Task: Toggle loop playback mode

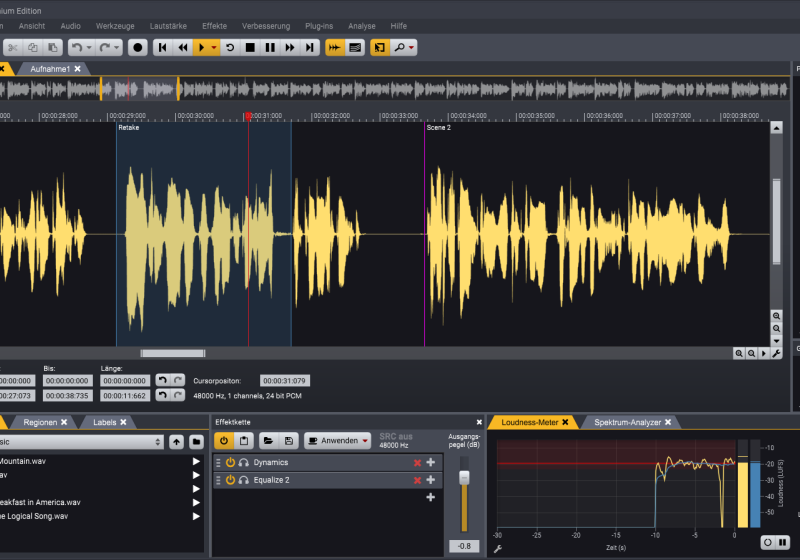Action: (x=230, y=47)
